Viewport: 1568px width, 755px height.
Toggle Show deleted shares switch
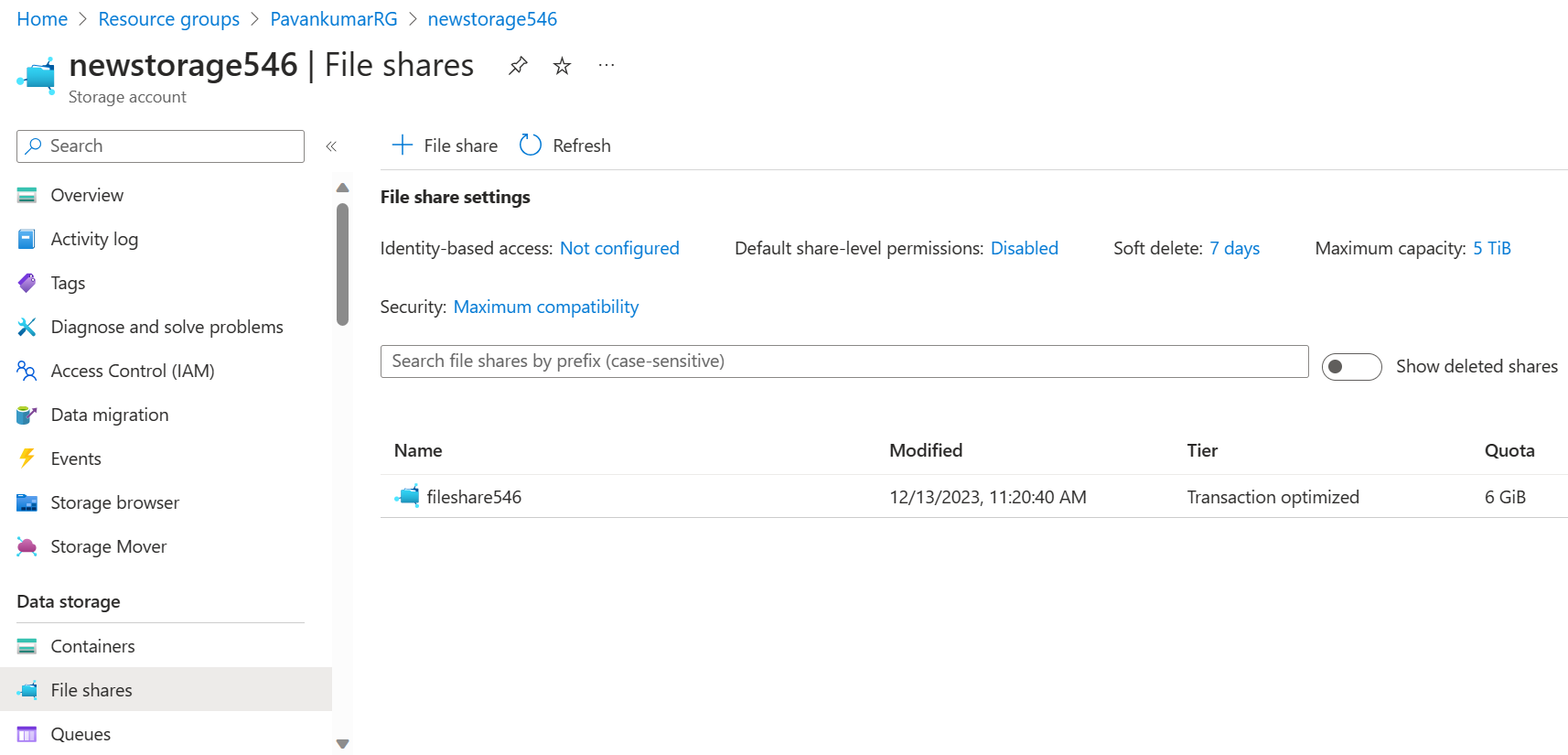[x=1351, y=366]
